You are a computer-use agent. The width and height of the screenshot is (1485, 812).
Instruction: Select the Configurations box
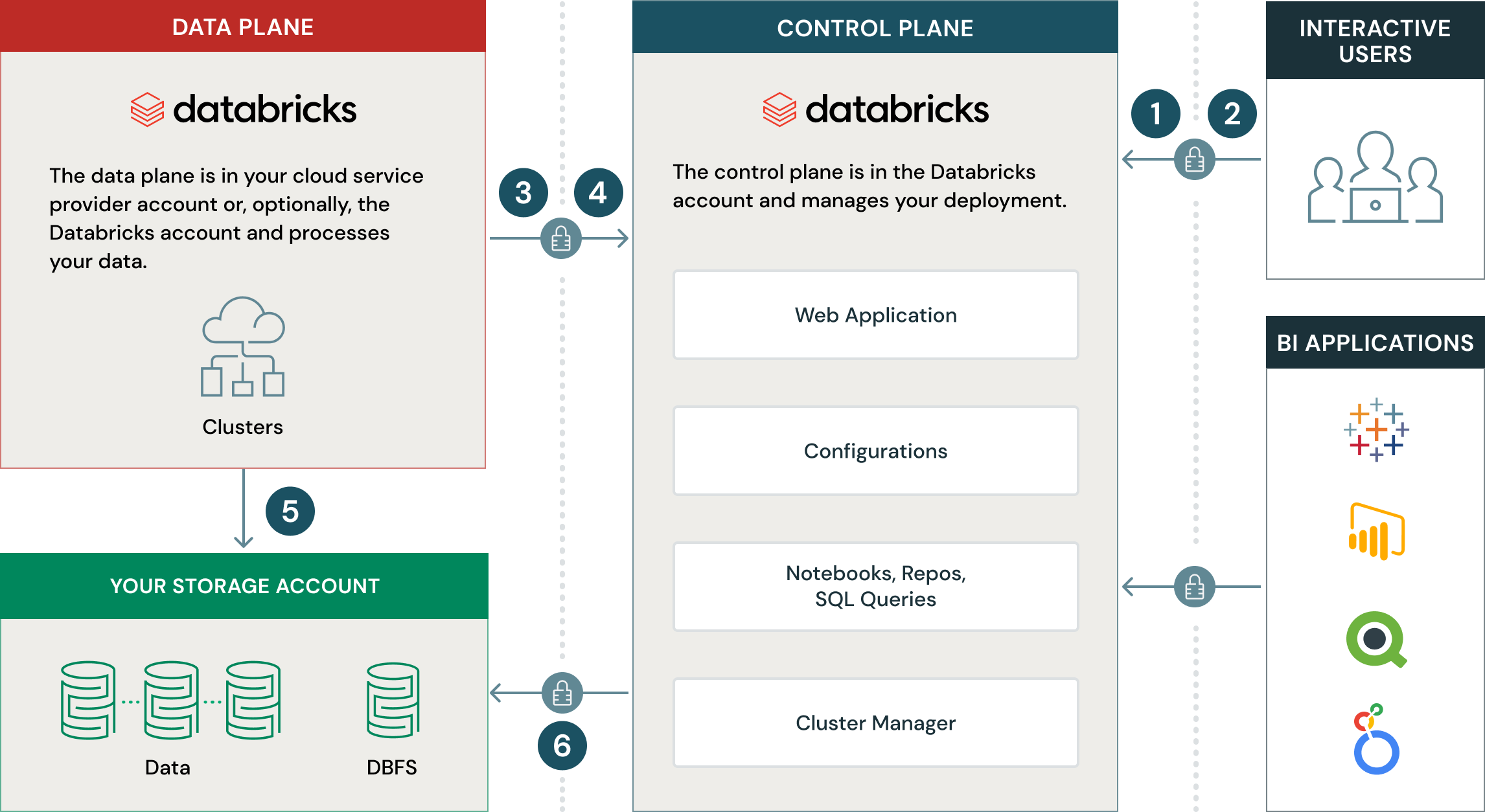875,451
